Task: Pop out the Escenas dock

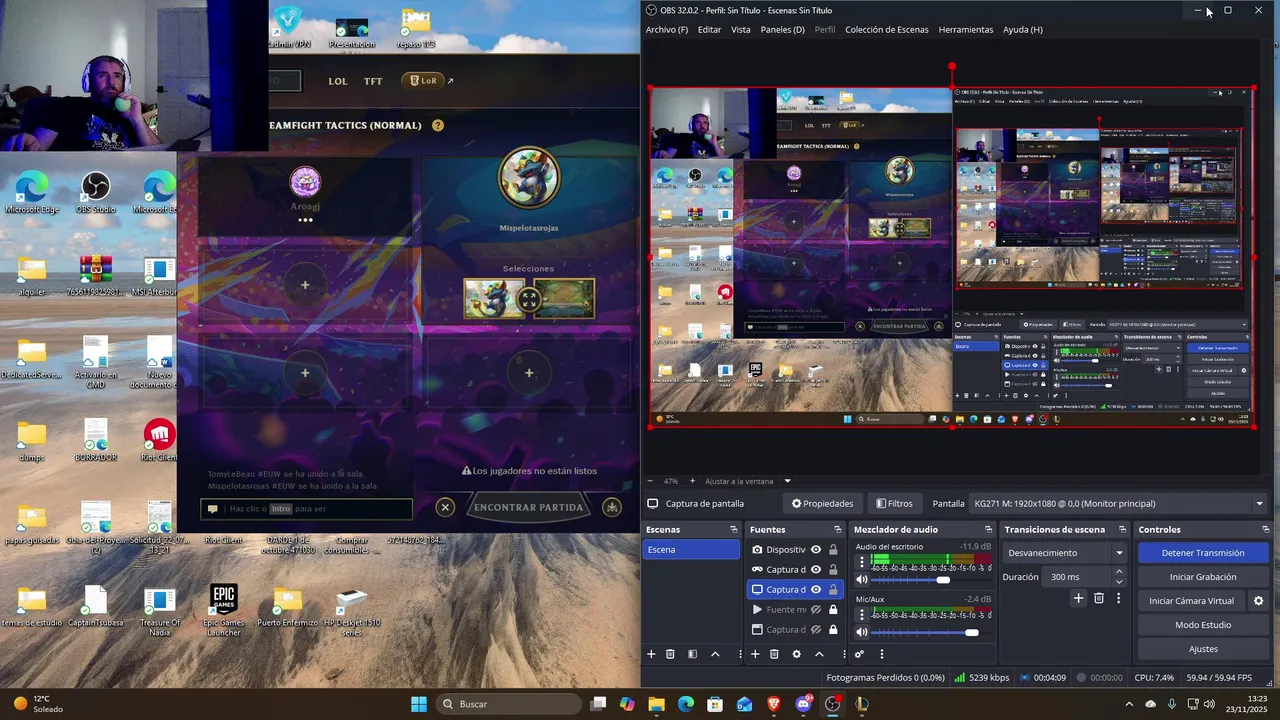Action: tap(734, 530)
